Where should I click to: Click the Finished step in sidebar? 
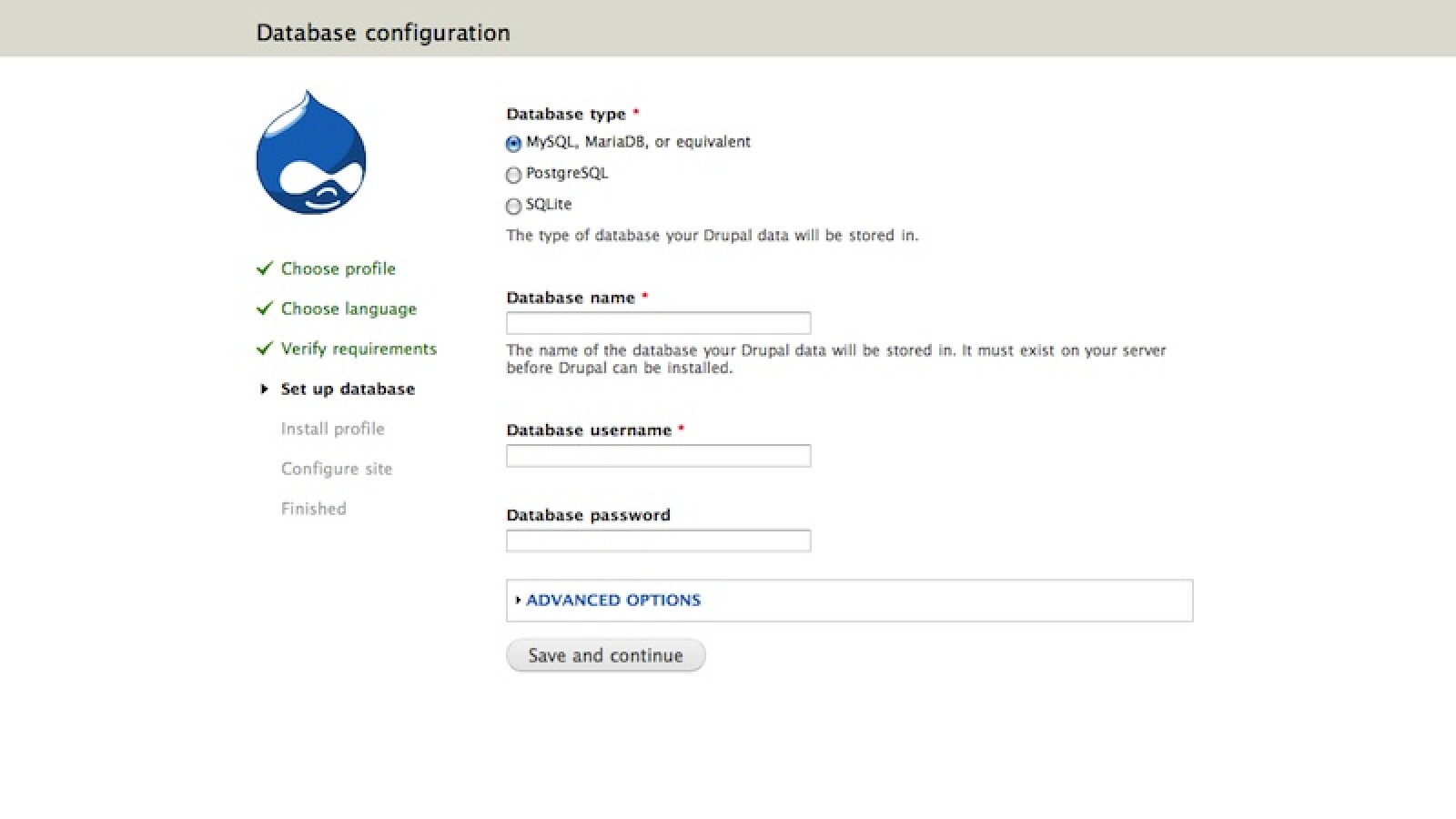(x=313, y=510)
